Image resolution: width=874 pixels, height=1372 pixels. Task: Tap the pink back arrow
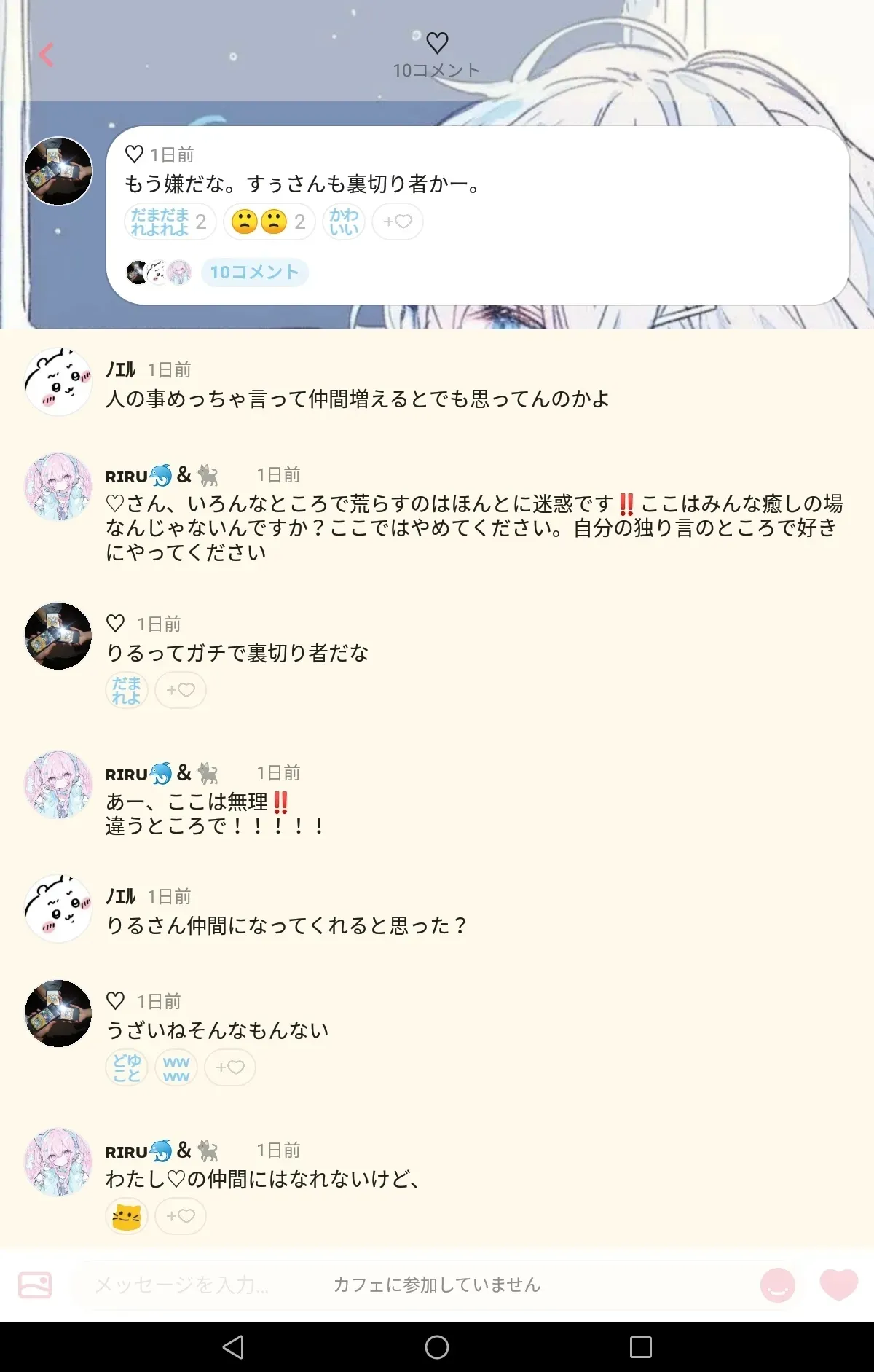tap(46, 55)
